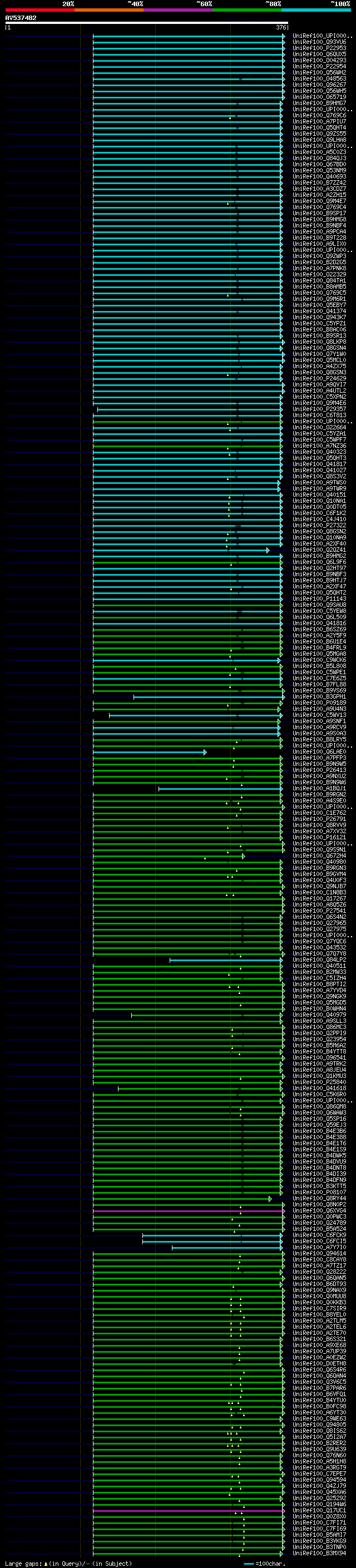Select hit label UniRef100_O48563
Viewport: 356px width, 1568px height.
319,78
